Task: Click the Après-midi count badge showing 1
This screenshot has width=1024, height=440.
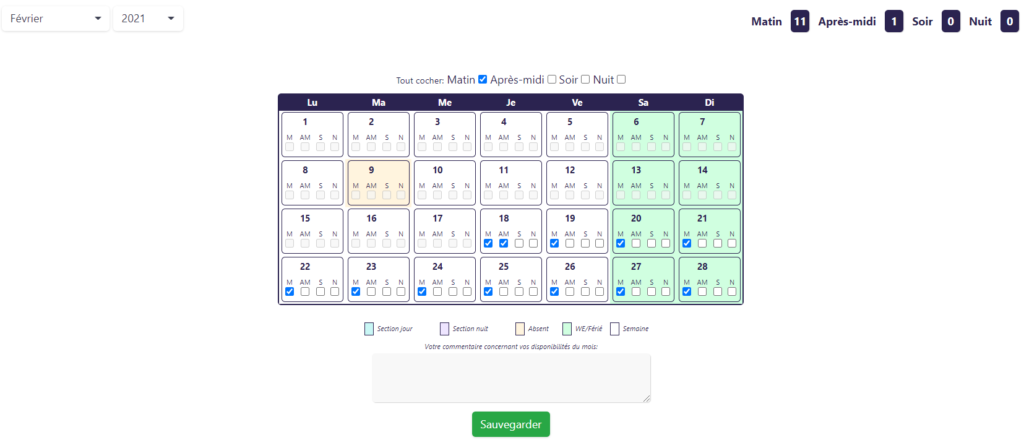Action: (x=894, y=22)
